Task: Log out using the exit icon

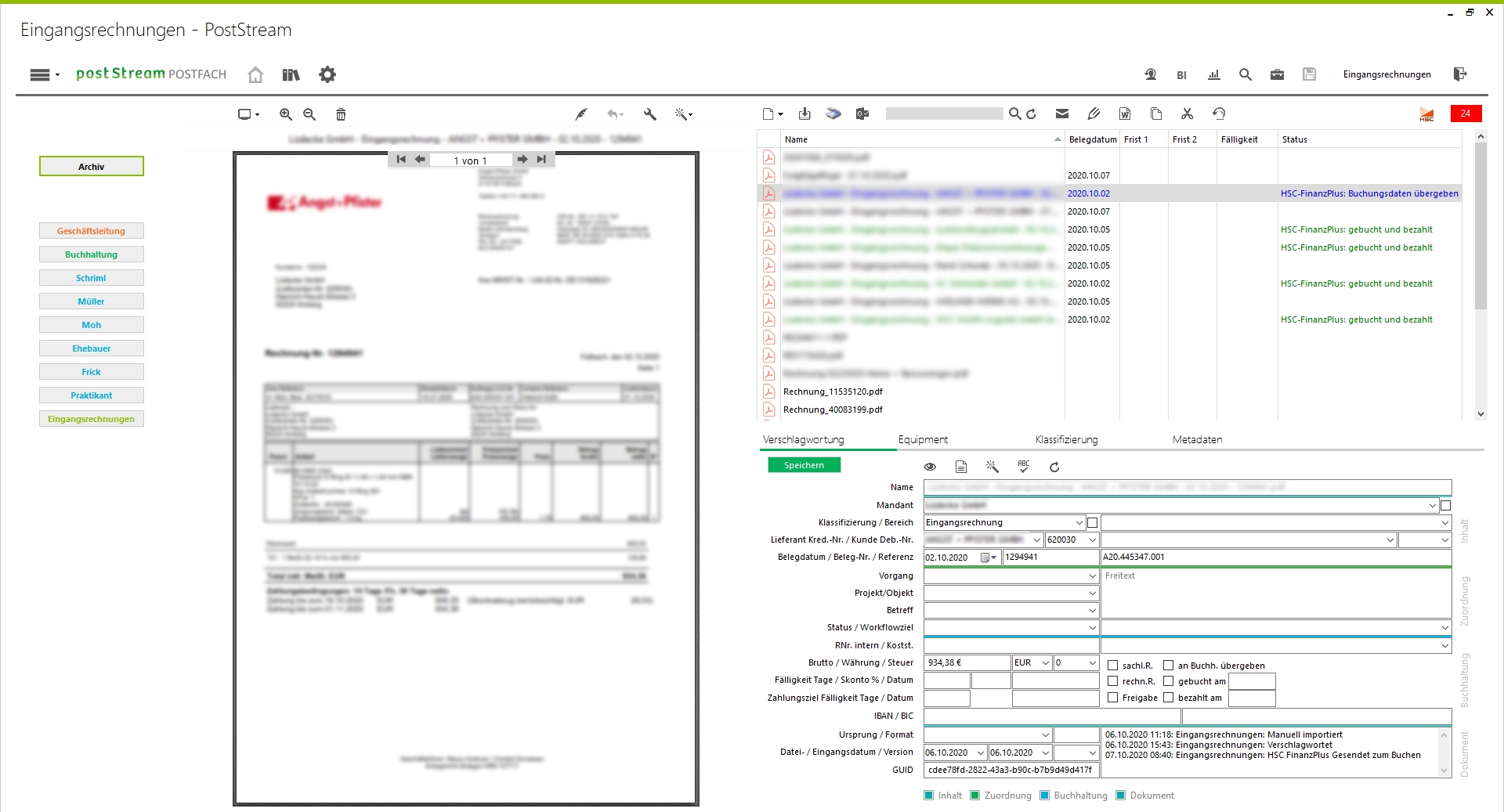Action: point(1460,74)
